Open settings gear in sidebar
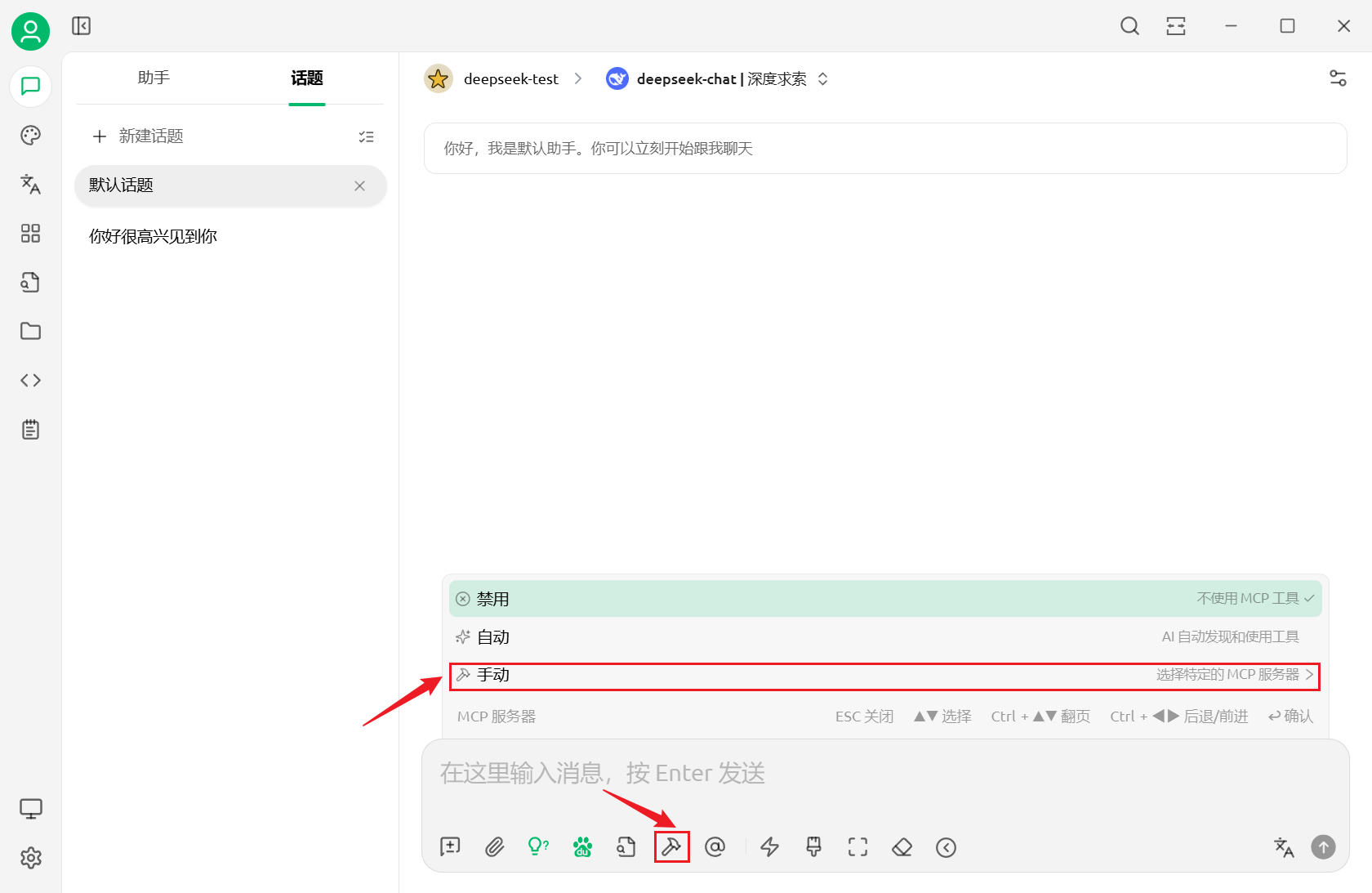This screenshot has width=1372, height=893. (30, 858)
